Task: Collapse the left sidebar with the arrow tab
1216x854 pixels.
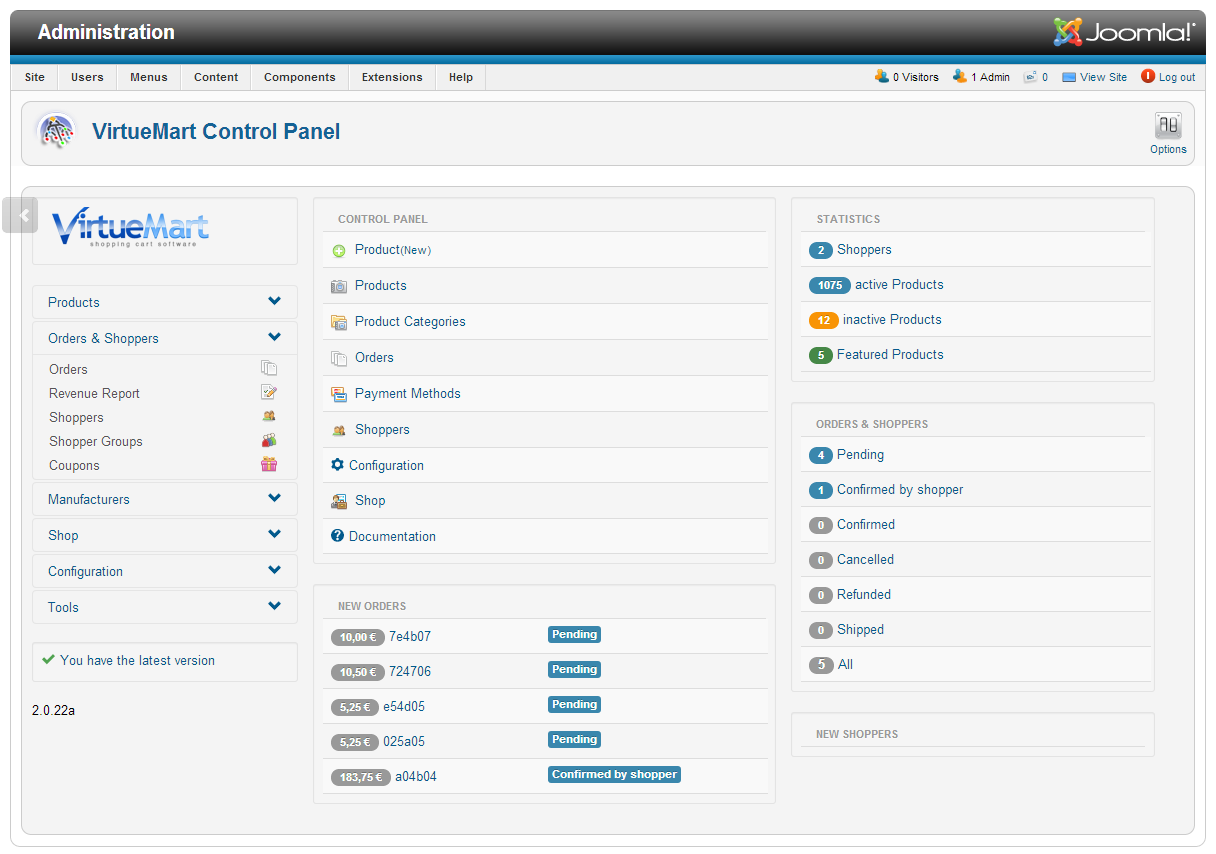Action: (x=21, y=215)
